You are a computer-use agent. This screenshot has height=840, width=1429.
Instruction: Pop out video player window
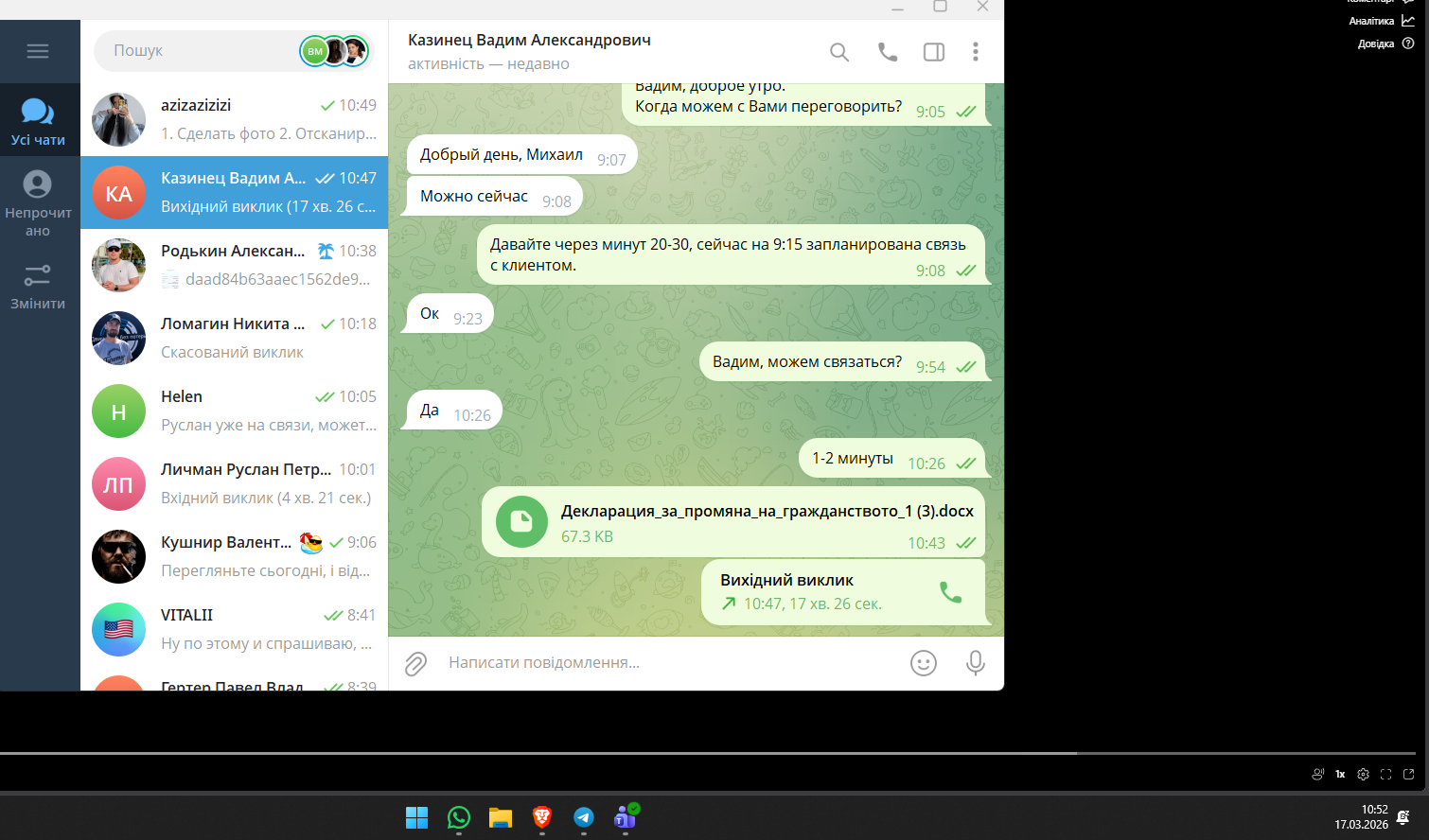1408,774
